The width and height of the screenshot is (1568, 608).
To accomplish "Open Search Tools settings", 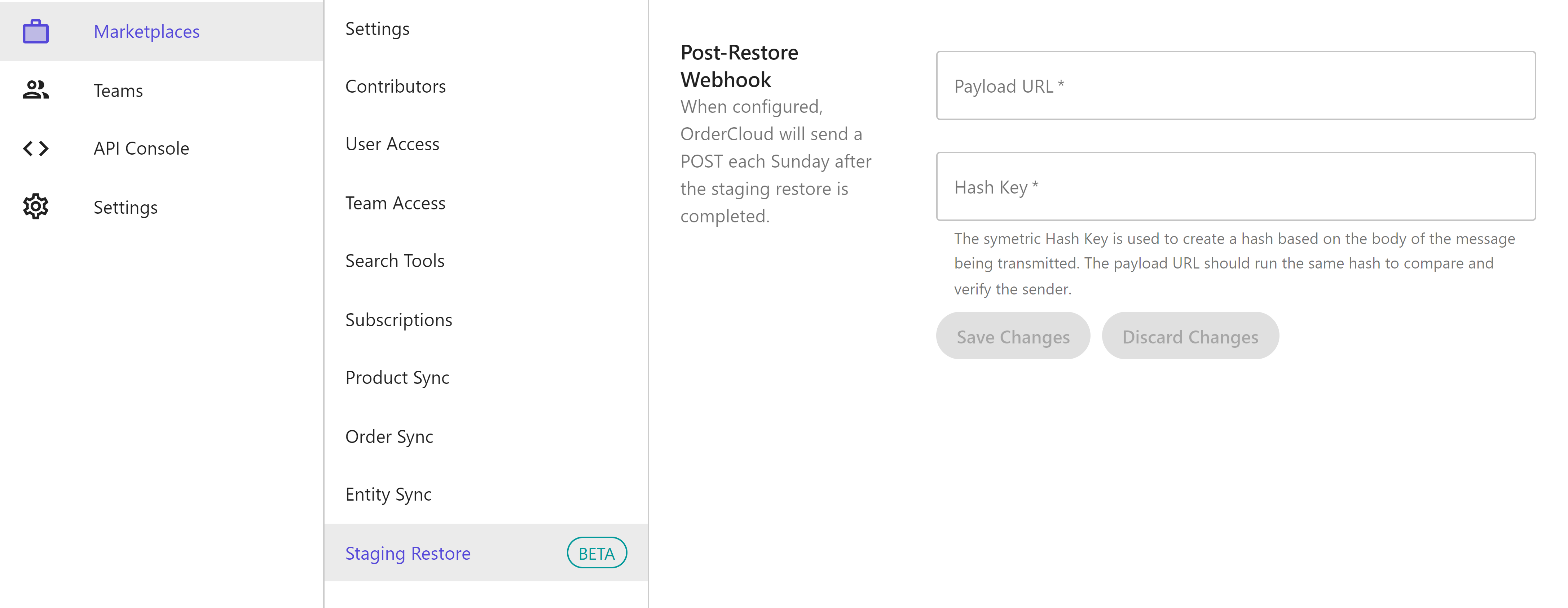I will [x=486, y=261].
